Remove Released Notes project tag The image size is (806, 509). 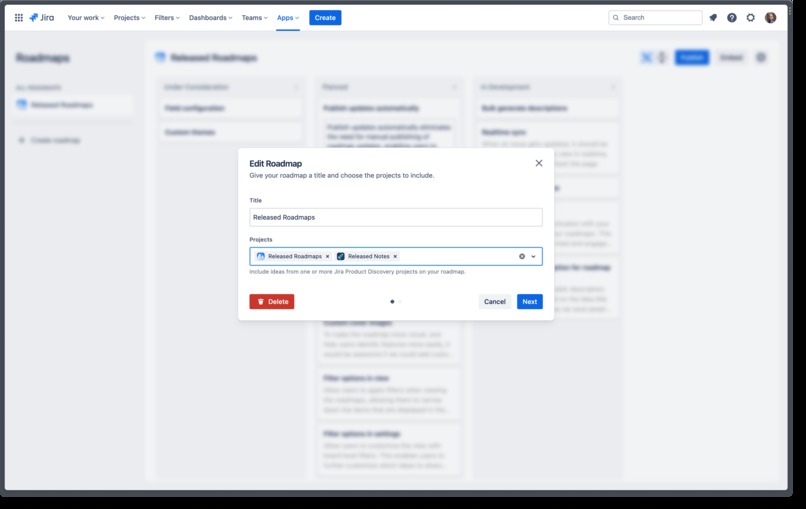(x=395, y=256)
